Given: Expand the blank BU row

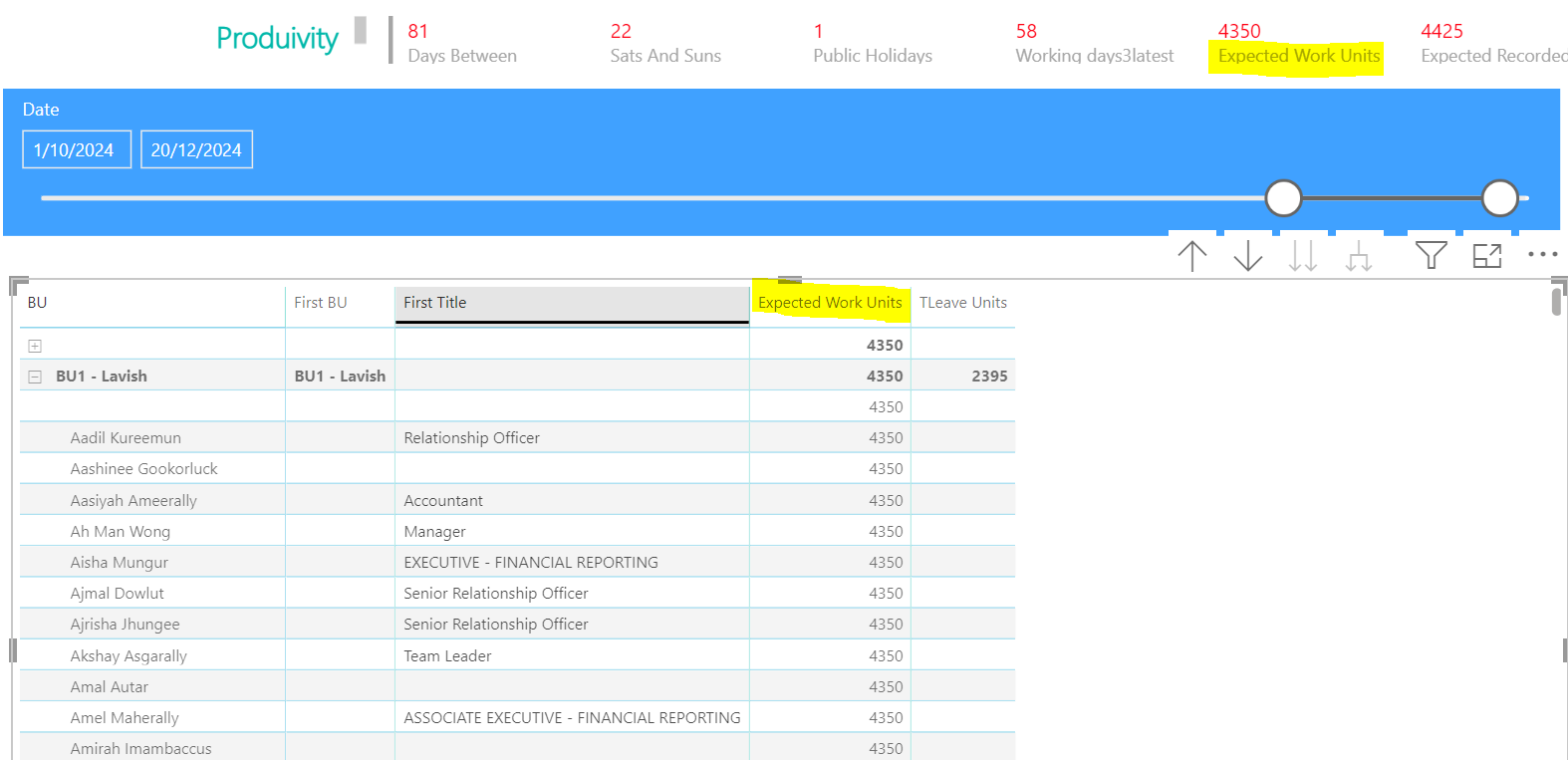Looking at the screenshot, I should click(x=35, y=346).
